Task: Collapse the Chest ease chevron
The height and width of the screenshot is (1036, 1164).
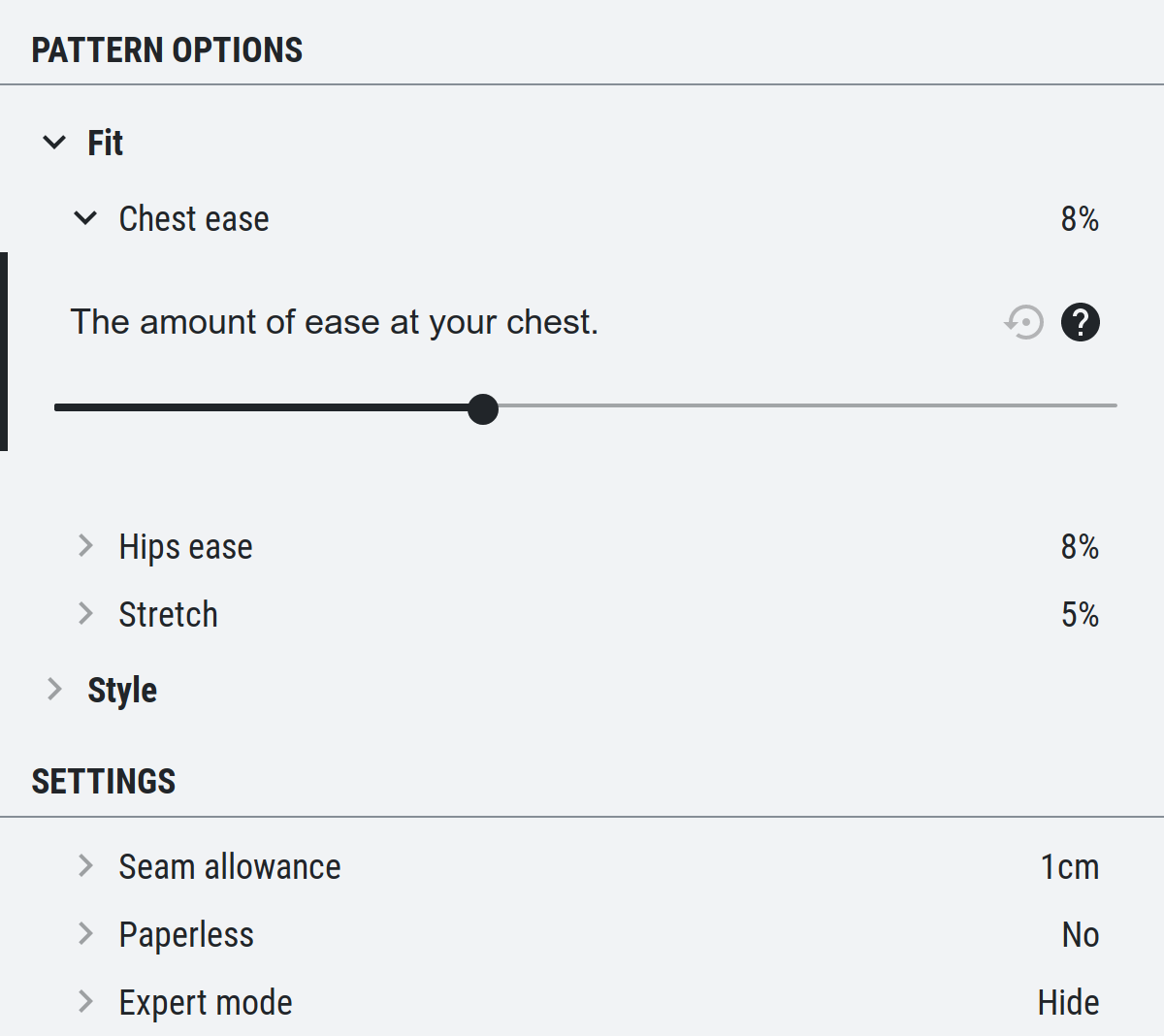Action: [85, 218]
